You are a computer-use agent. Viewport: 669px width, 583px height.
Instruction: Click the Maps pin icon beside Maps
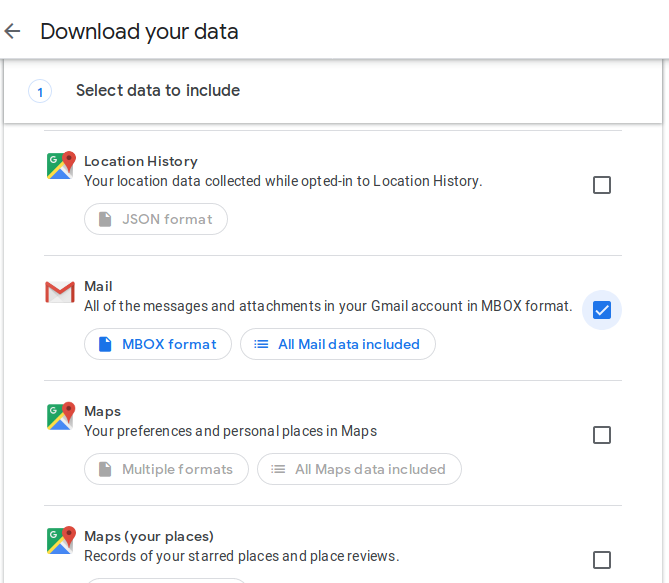(61, 416)
